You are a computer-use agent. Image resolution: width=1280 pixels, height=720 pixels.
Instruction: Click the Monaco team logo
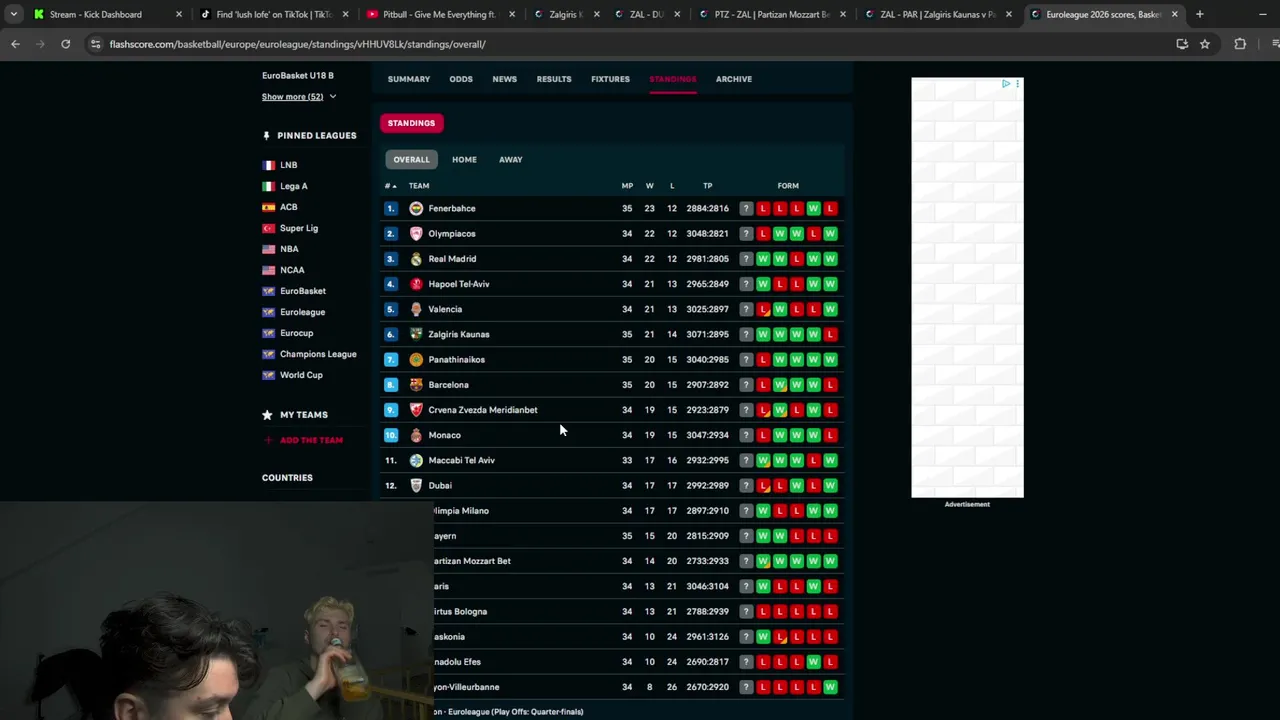click(416, 435)
